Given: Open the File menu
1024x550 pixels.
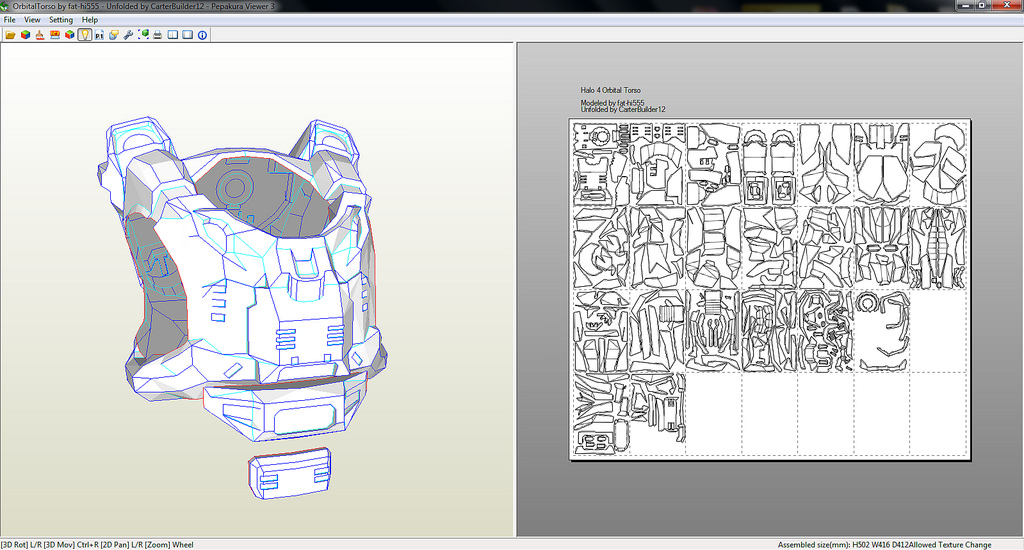Looking at the screenshot, I should click(x=10, y=20).
